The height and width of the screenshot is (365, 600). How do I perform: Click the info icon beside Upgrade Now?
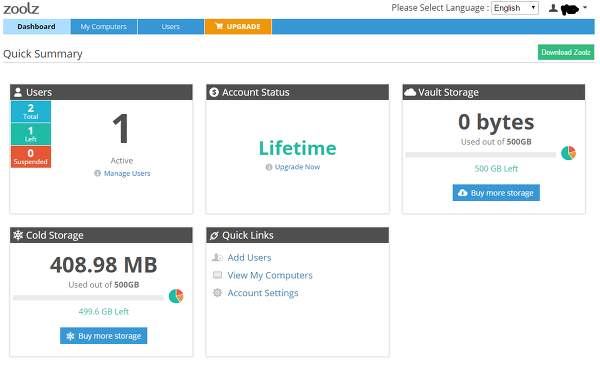pos(269,167)
